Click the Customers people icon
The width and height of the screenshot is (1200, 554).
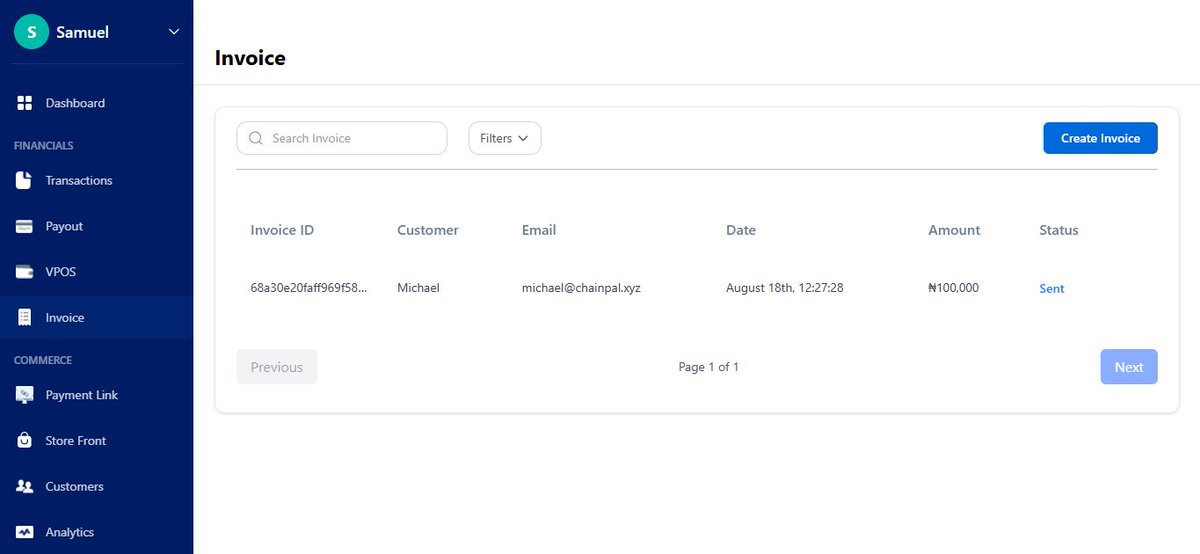pos(25,487)
